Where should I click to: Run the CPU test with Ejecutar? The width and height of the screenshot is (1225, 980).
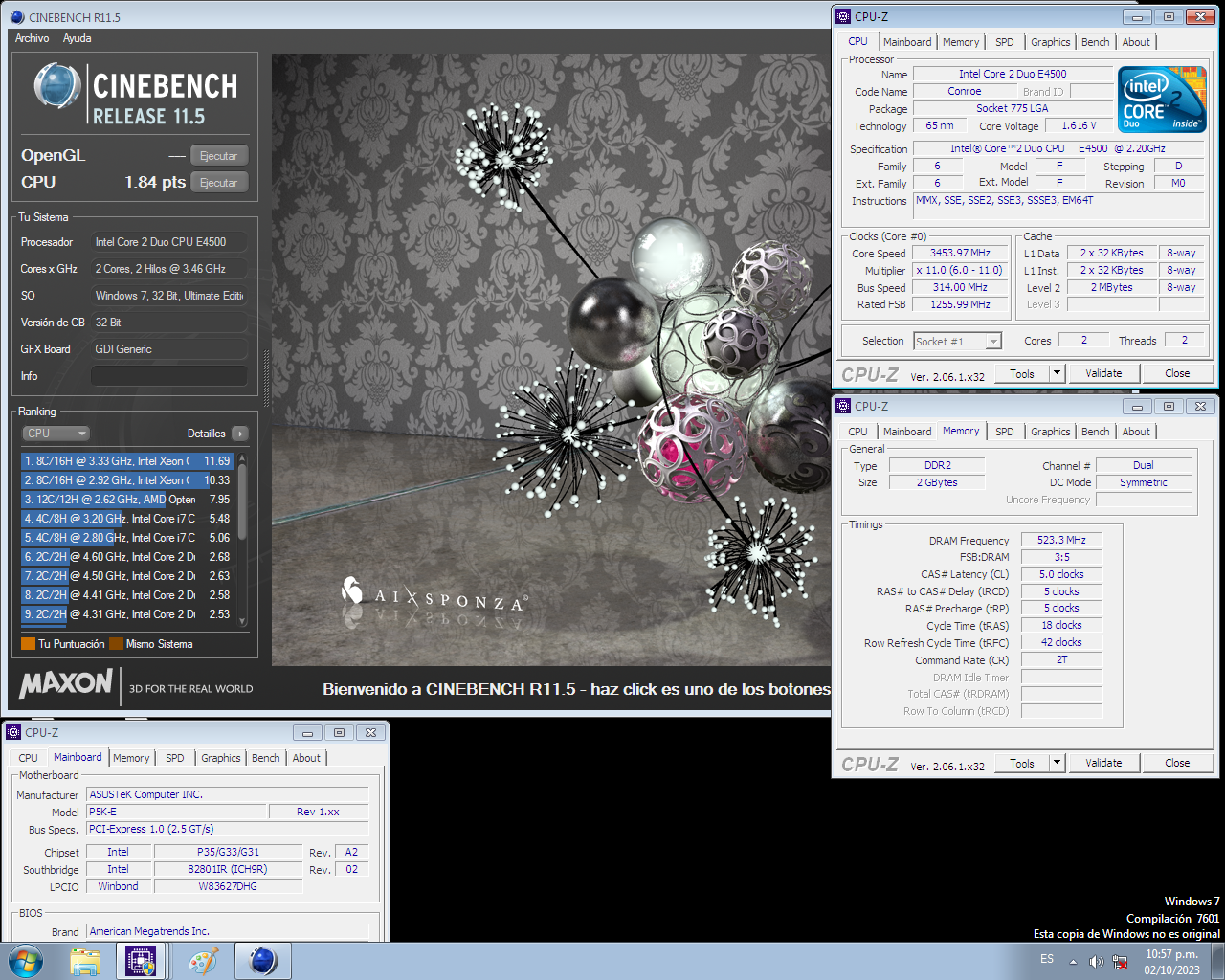(219, 183)
